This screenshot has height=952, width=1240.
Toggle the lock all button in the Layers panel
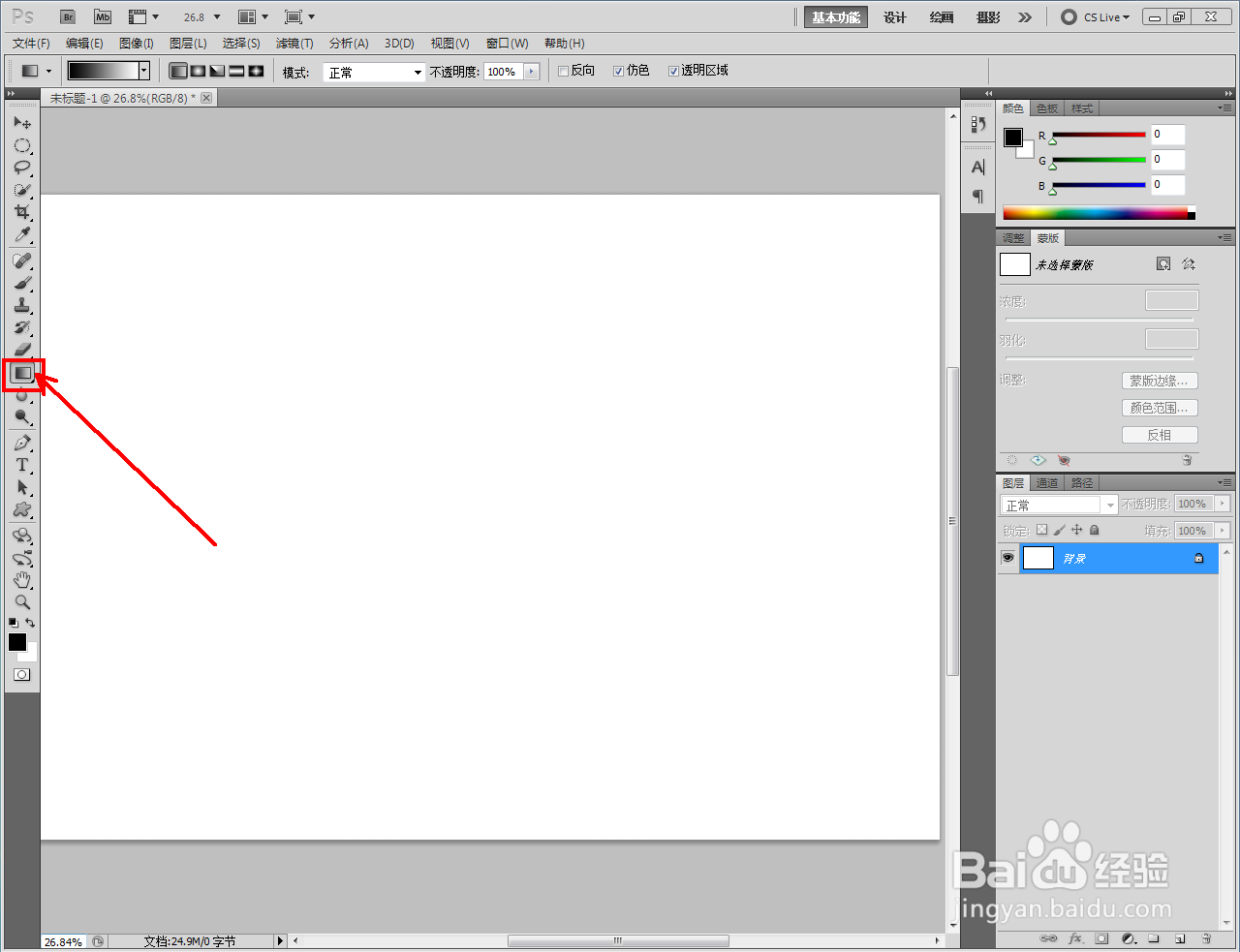tap(1095, 531)
